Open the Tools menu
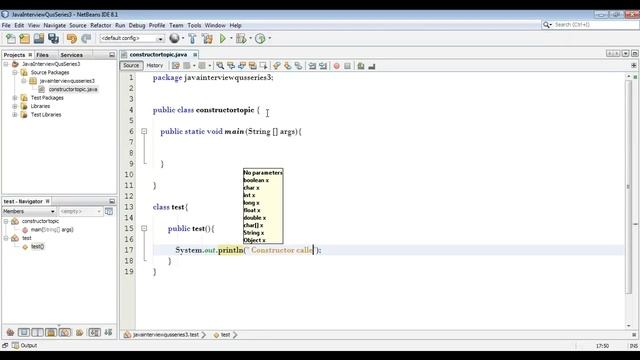 pyautogui.click(x=194, y=25)
